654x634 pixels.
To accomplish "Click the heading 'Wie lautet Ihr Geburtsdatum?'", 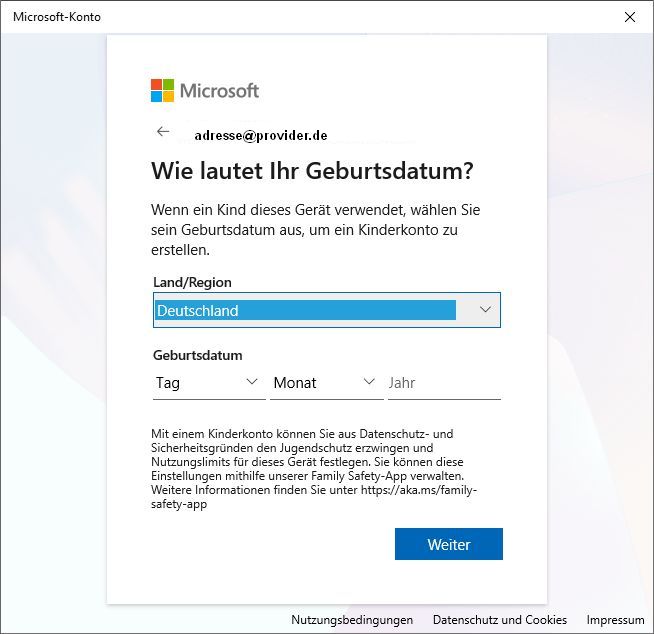I will click(312, 171).
